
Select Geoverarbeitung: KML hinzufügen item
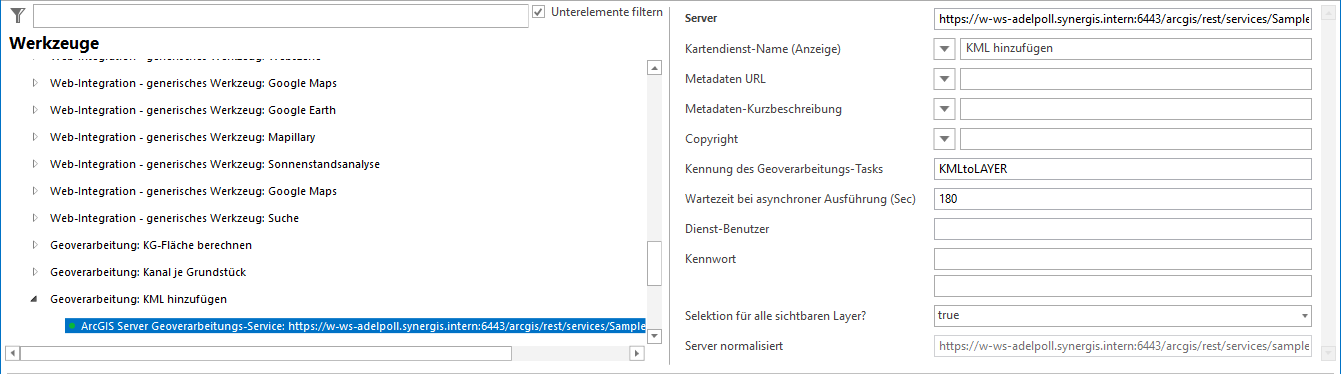[138, 299]
